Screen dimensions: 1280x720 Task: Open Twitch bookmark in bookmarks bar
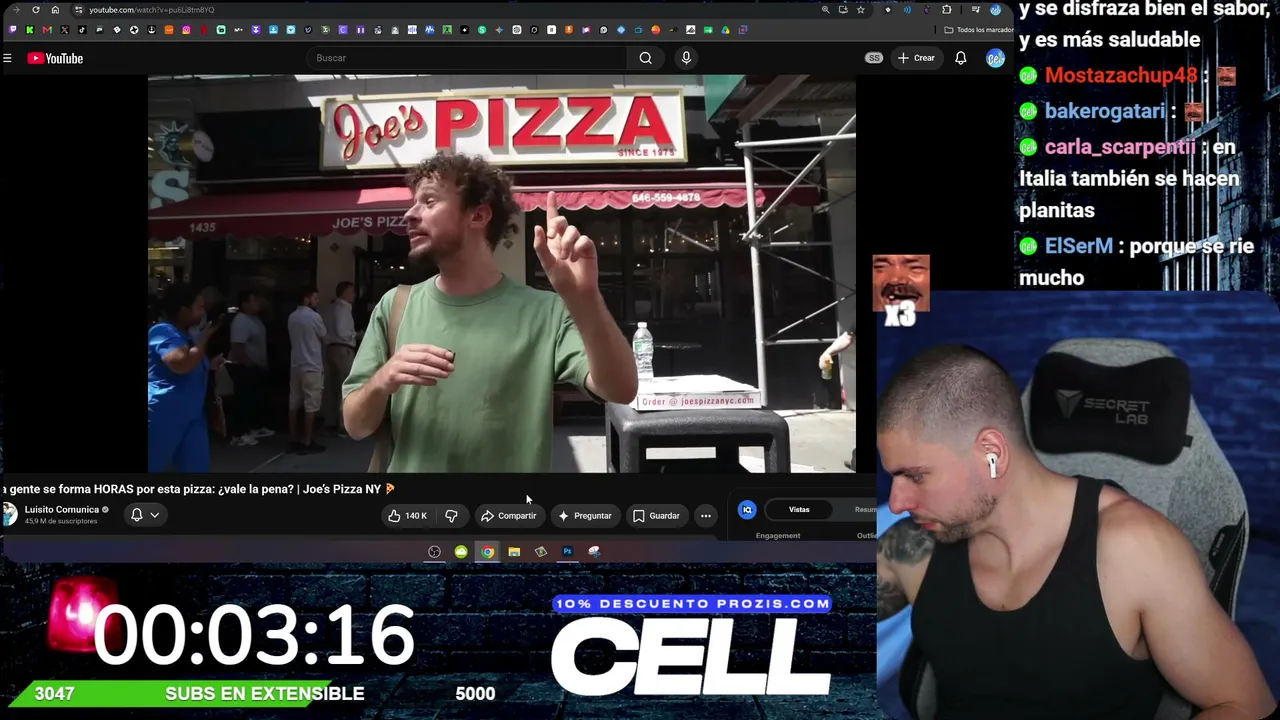13,30
